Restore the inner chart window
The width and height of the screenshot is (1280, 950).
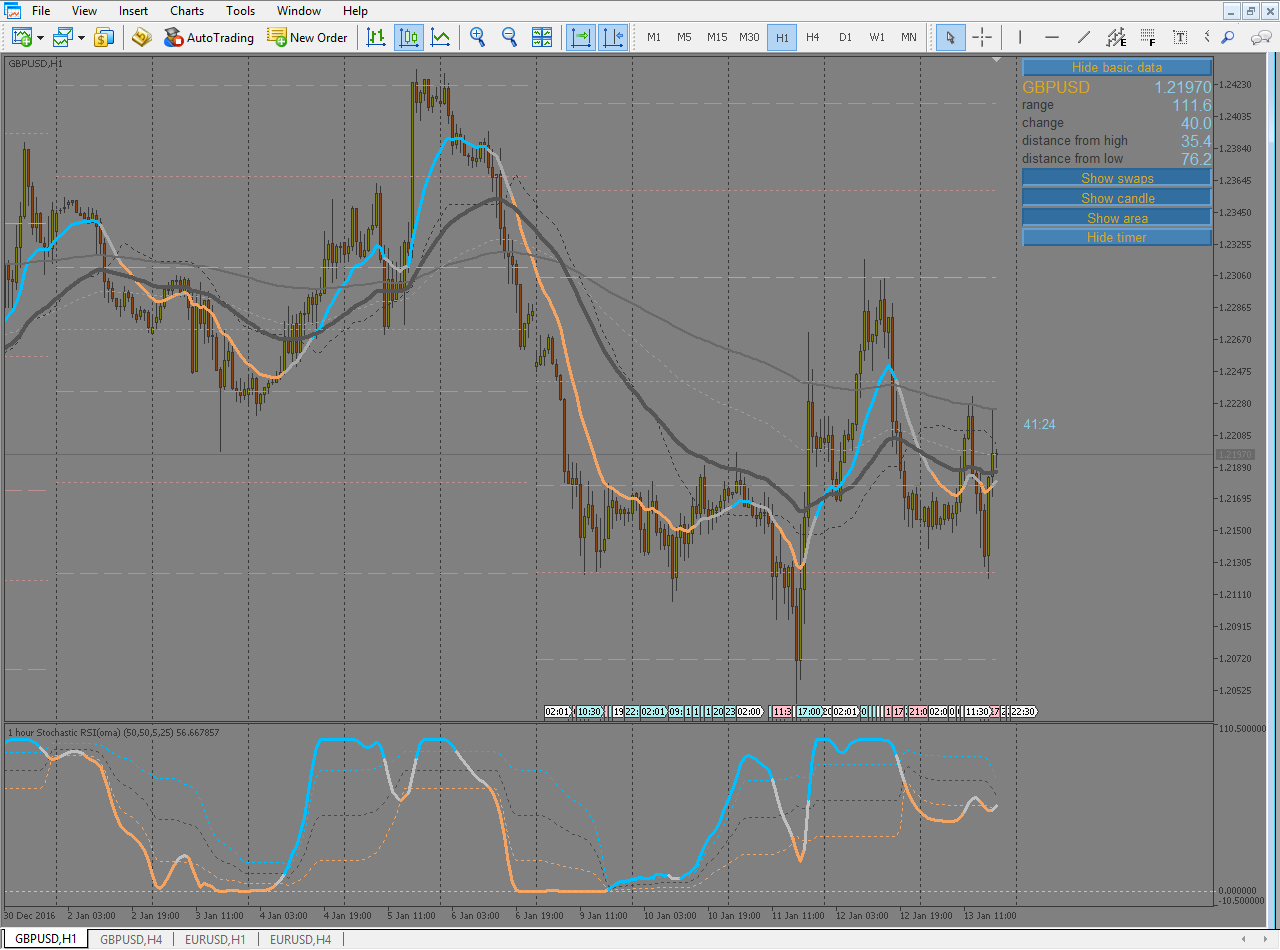pos(1250,11)
